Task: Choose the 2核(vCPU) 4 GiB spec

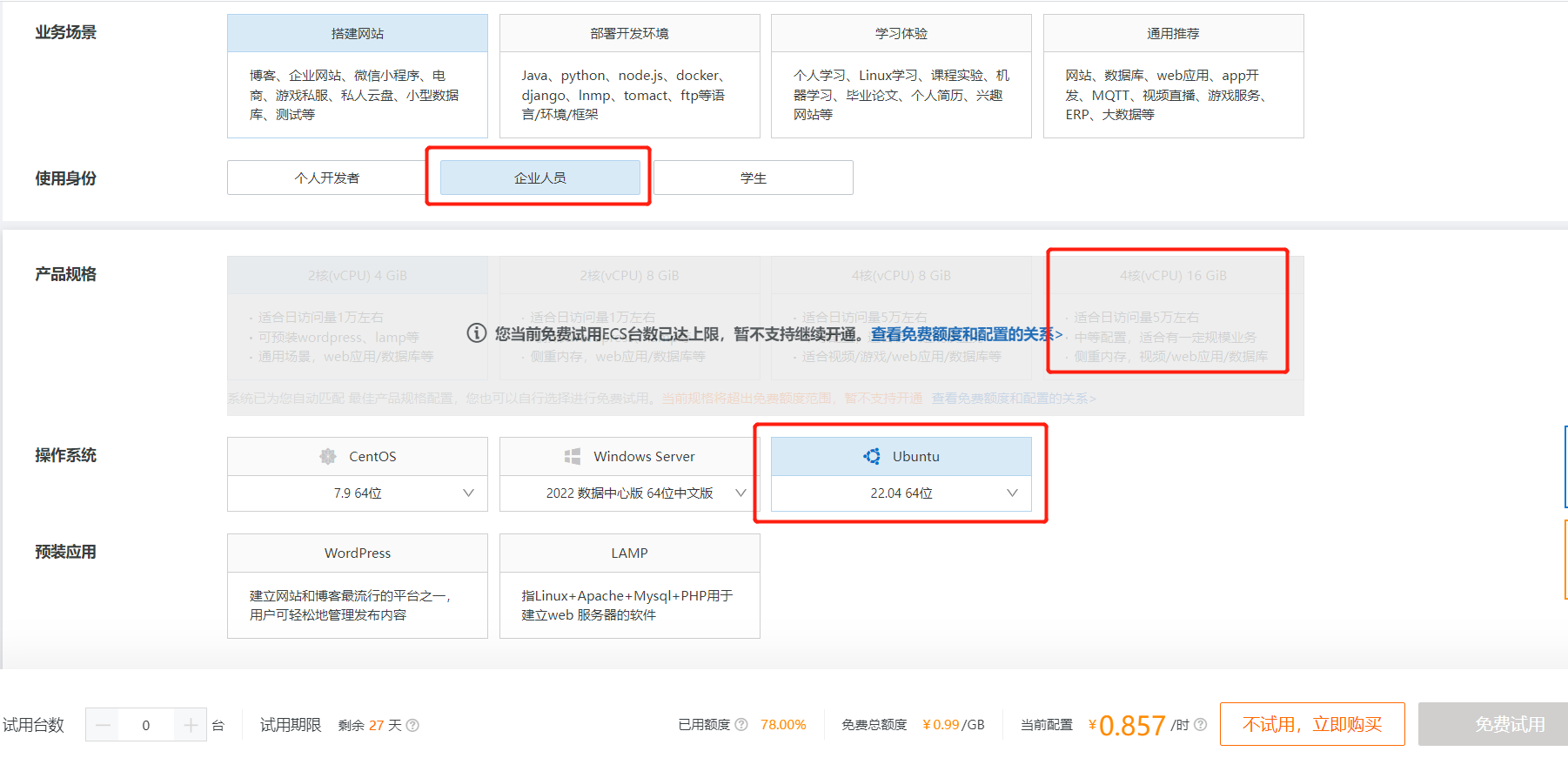Action: (x=358, y=318)
